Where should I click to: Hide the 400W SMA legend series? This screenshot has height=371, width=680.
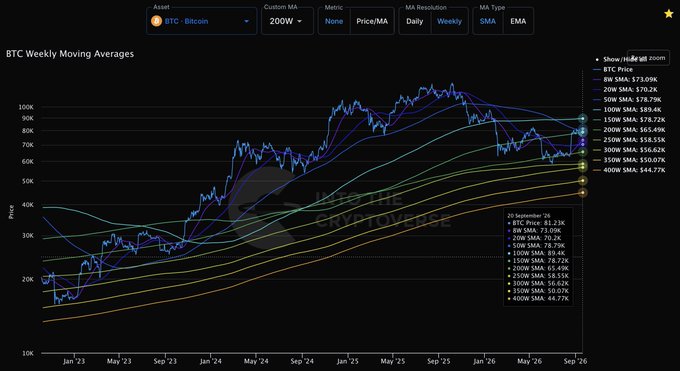[x=628, y=170]
